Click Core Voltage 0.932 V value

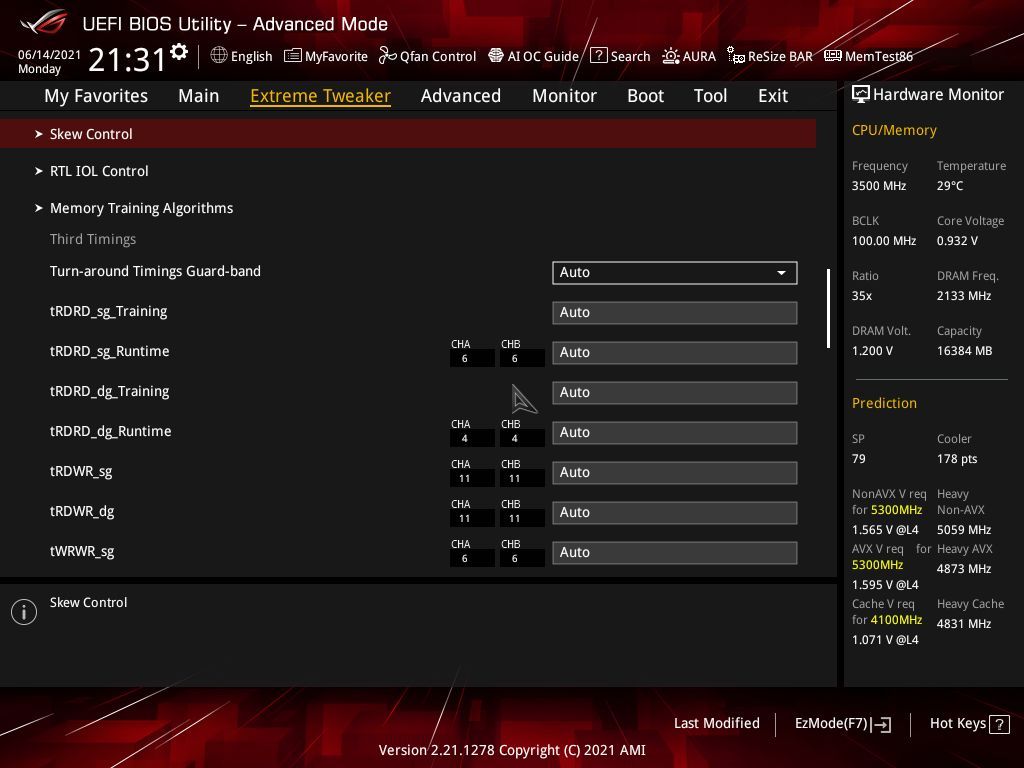pos(957,241)
